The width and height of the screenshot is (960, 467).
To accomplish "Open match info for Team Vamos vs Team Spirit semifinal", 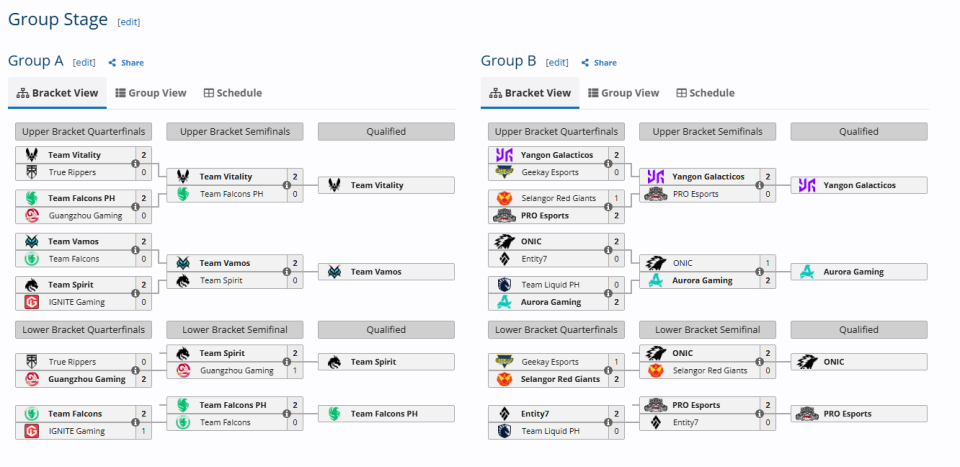I will tap(287, 272).
